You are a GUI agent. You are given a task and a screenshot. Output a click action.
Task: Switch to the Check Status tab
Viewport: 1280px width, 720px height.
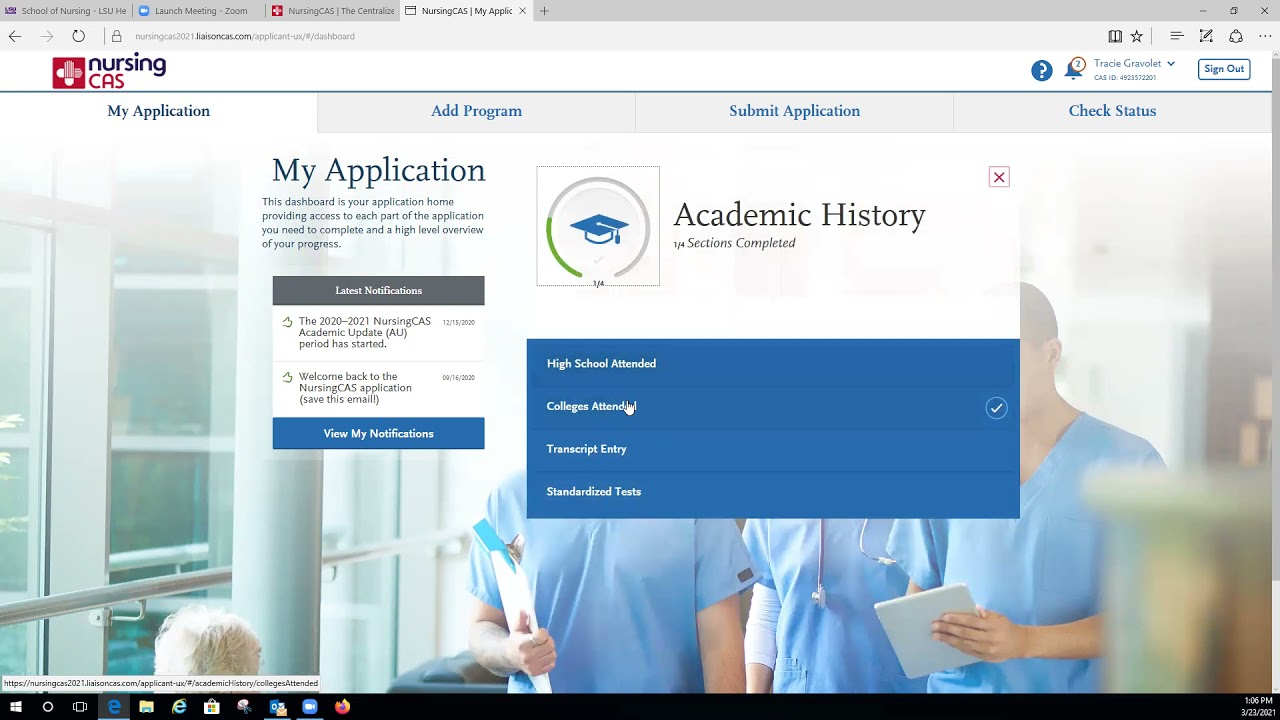pyautogui.click(x=1112, y=111)
